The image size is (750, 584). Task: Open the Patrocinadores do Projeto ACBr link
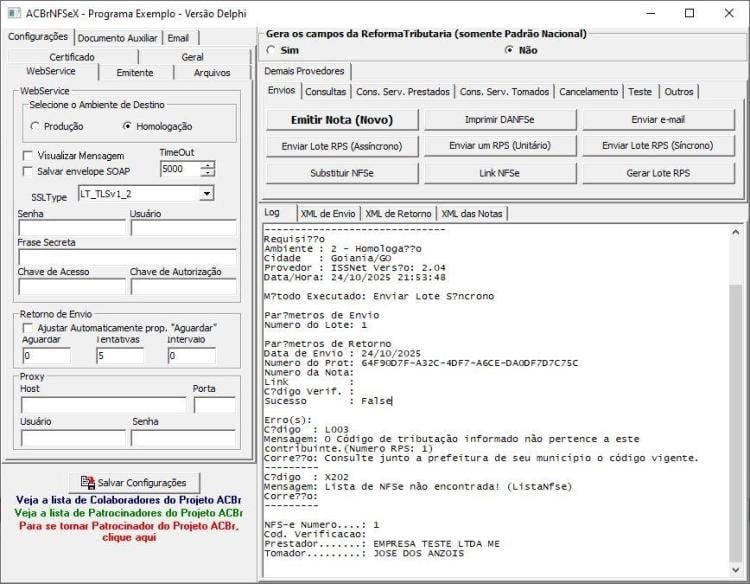pos(129,513)
